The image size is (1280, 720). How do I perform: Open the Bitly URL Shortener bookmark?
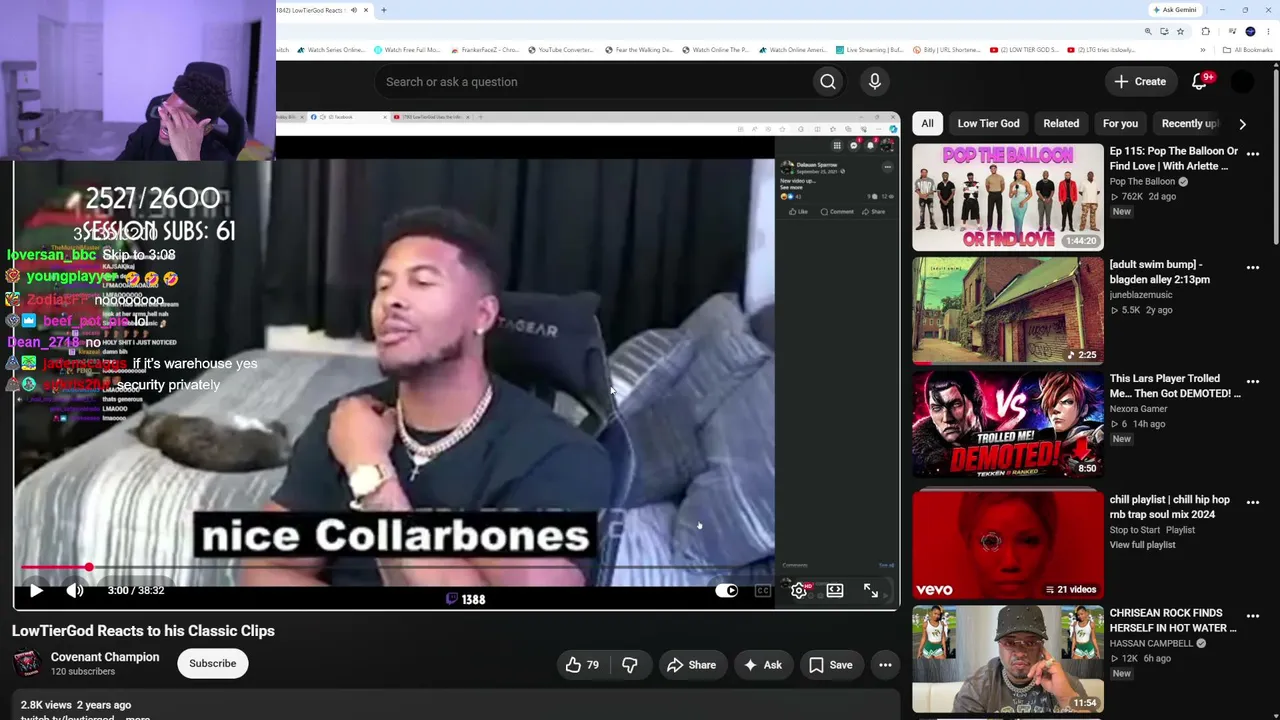click(x=945, y=50)
